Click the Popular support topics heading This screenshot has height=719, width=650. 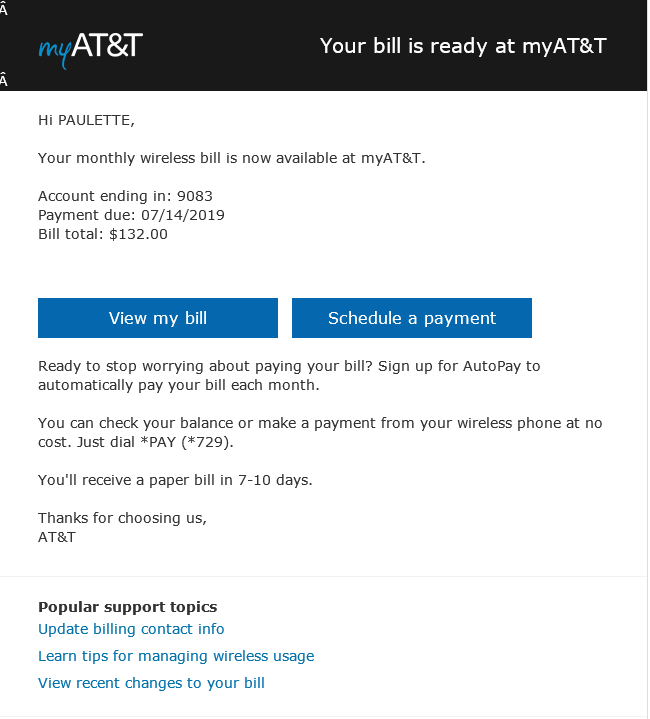(x=127, y=607)
